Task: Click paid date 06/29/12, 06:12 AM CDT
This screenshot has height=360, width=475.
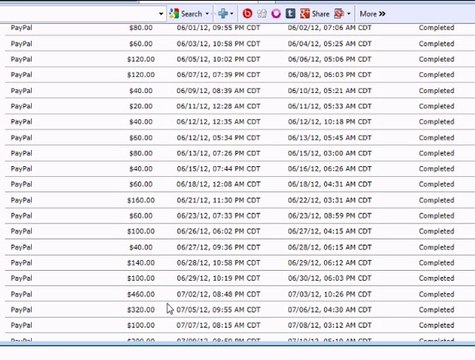Action: (329, 263)
